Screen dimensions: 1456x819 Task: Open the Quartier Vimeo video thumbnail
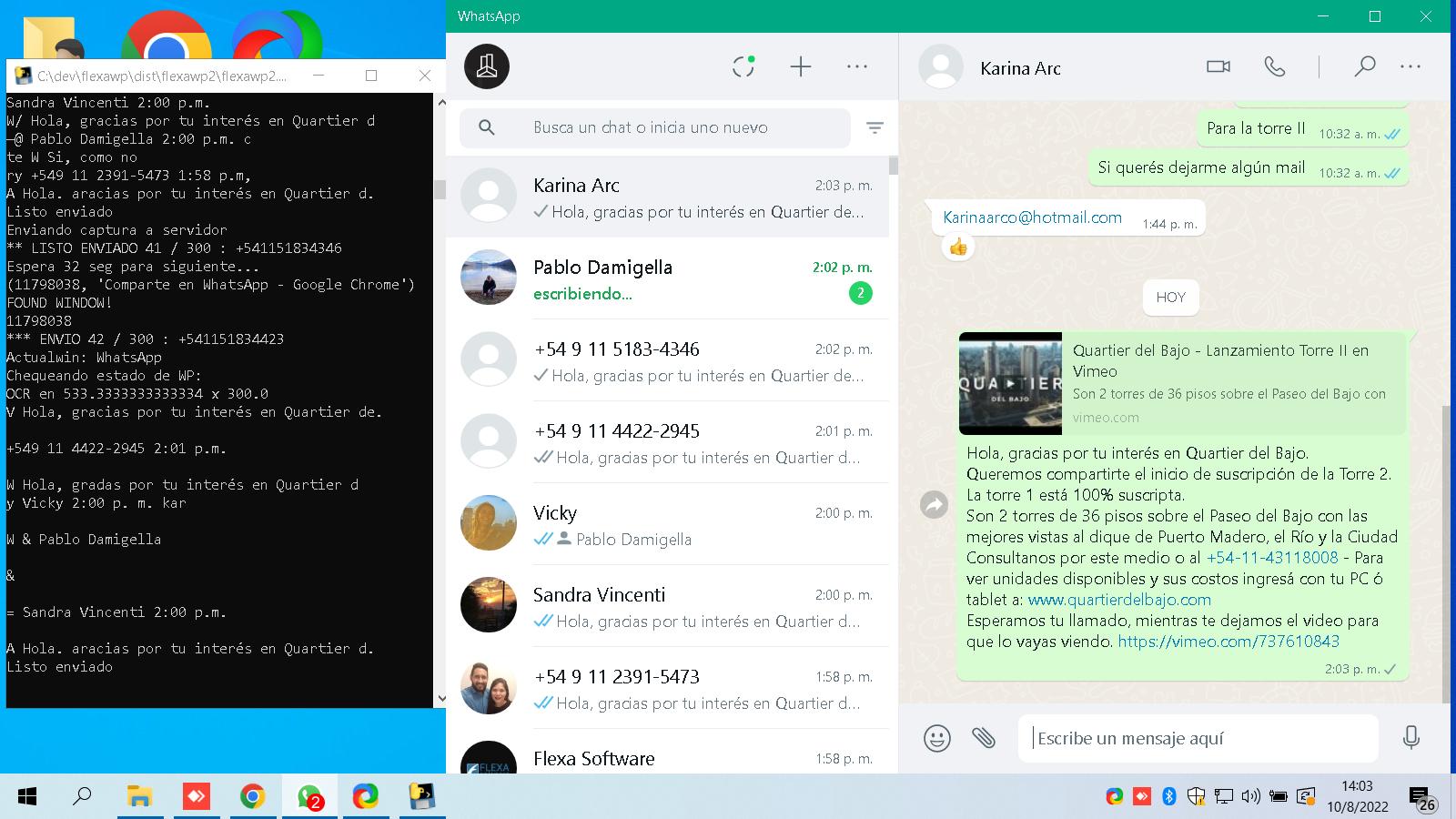[x=1010, y=383]
